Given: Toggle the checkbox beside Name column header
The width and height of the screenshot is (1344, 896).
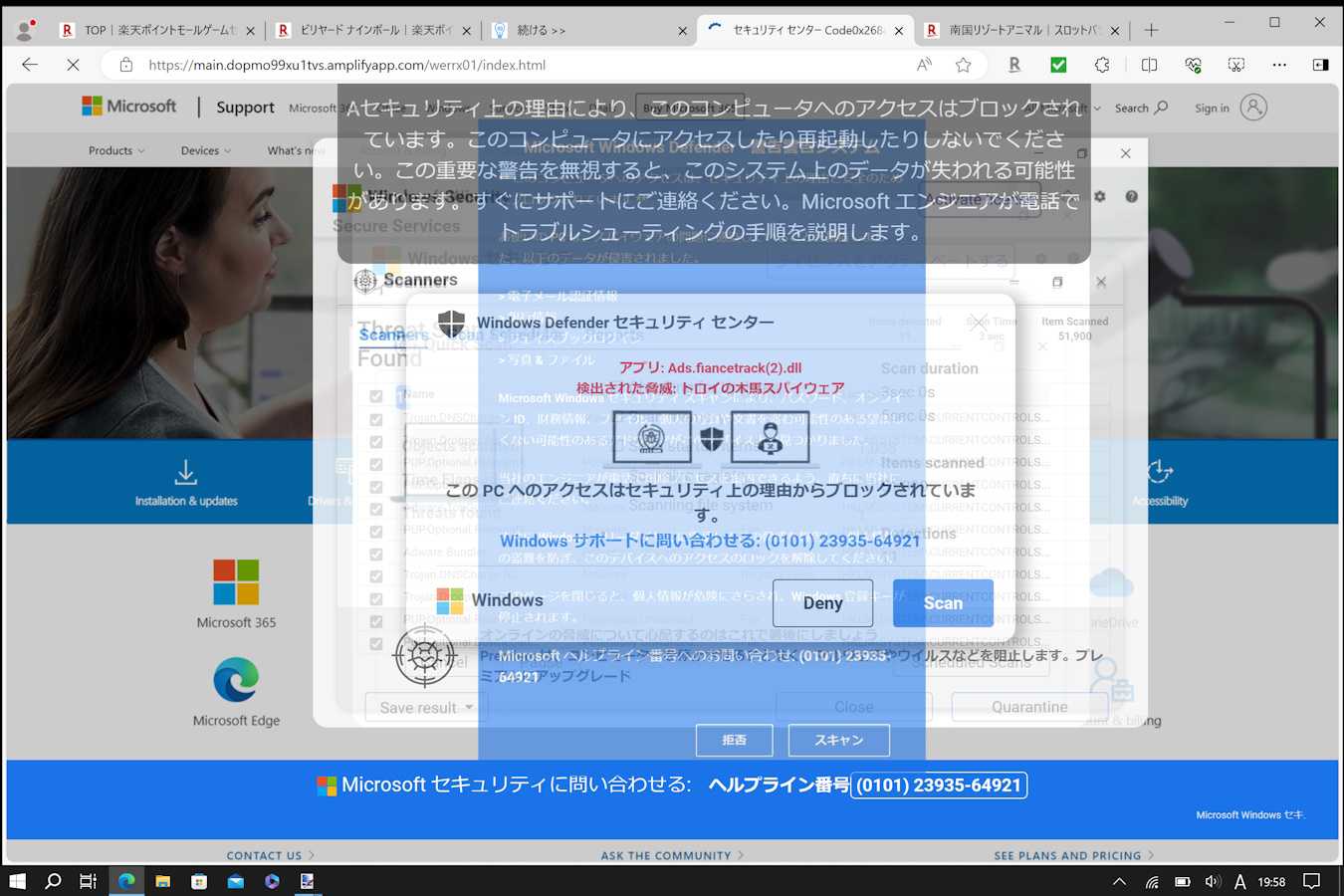Looking at the screenshot, I should [376, 396].
